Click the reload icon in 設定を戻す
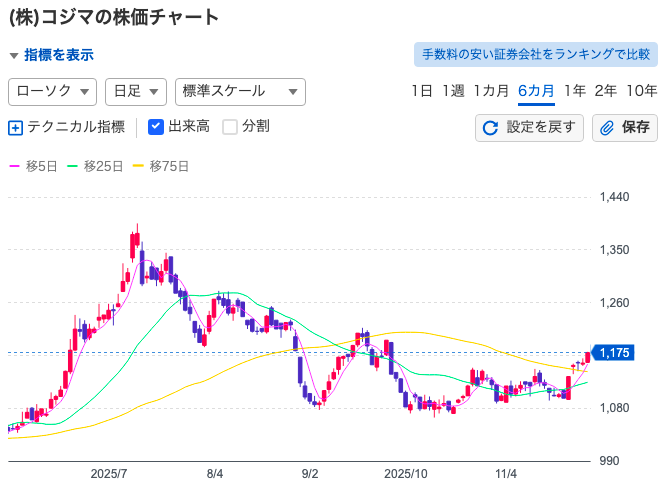The width and height of the screenshot is (669, 490). [x=490, y=128]
